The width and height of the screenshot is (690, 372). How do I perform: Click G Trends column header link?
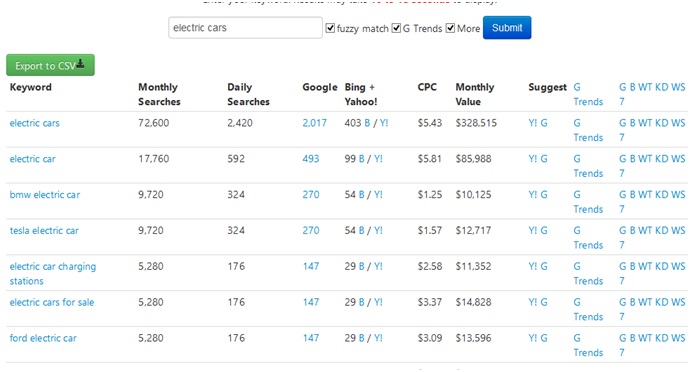coord(588,94)
